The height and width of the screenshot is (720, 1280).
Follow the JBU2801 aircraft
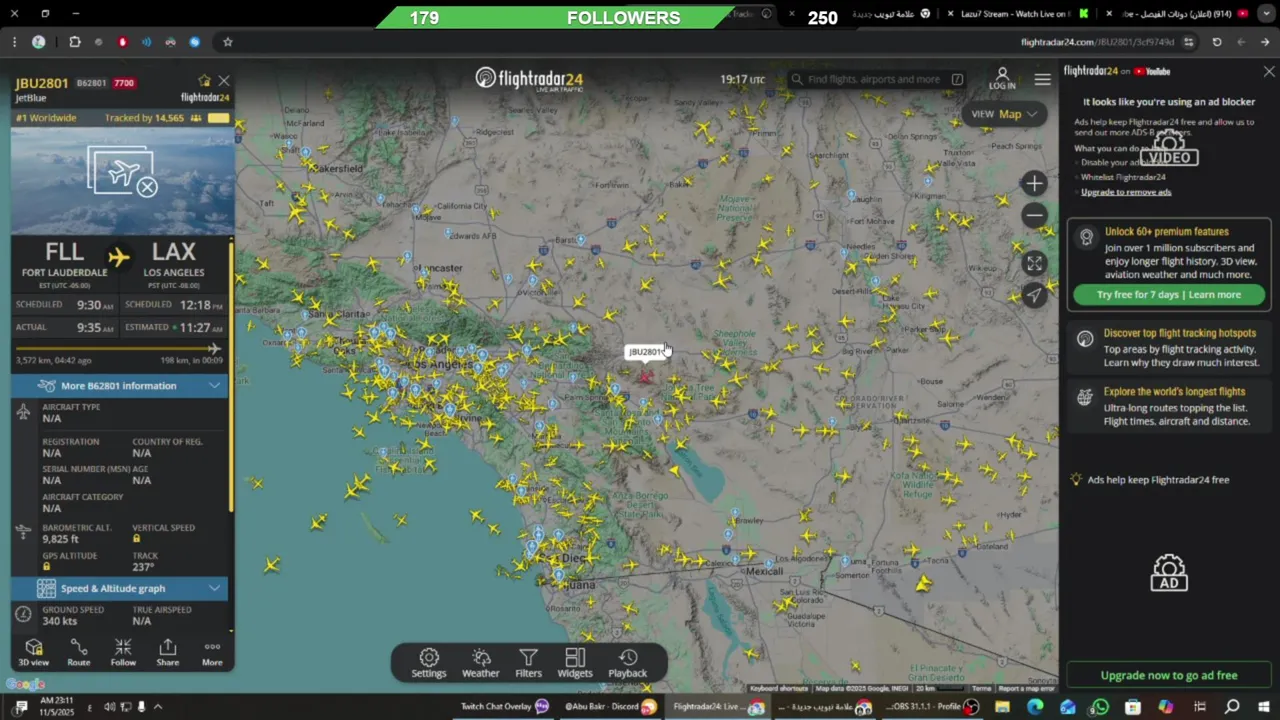[123, 652]
